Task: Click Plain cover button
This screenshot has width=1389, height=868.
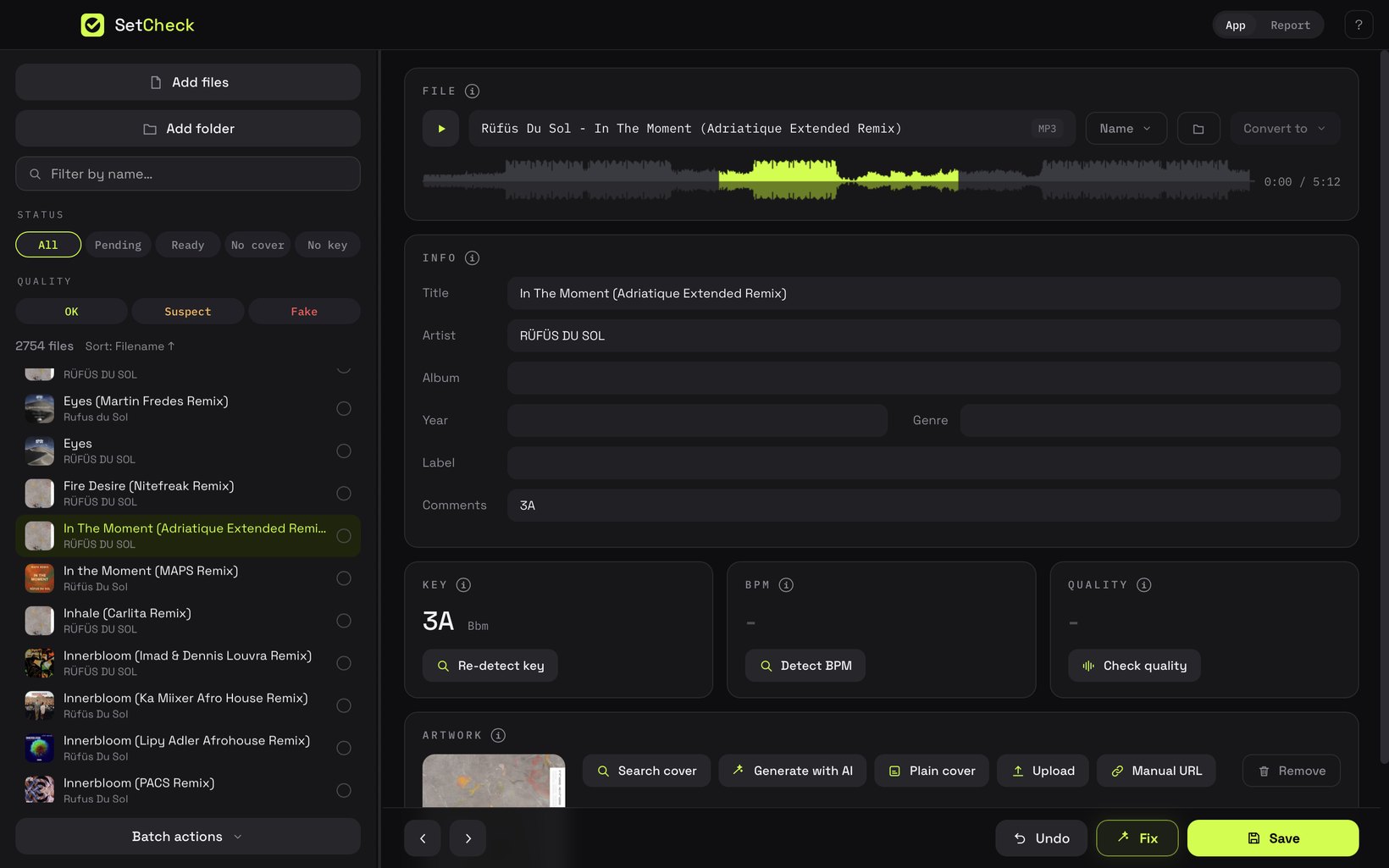Action: 932,771
